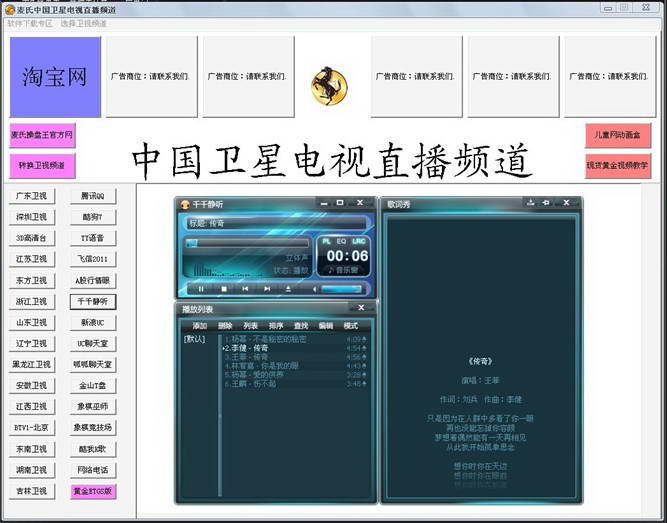Open the 模式 menu in the playlist
Viewport: 667px width, 523px height.
pyautogui.click(x=351, y=326)
